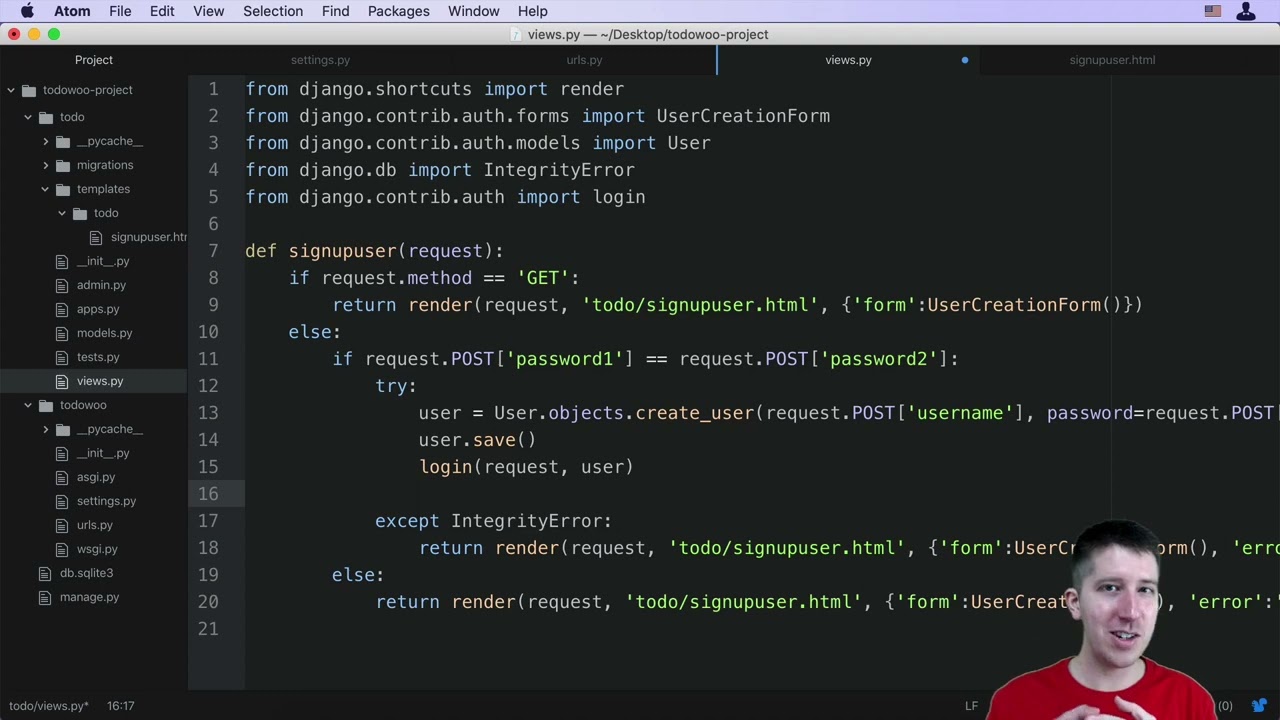Screen dimensions: 1280x720
Task: Click the user account icon in menu bar
Action: pos(1246,11)
